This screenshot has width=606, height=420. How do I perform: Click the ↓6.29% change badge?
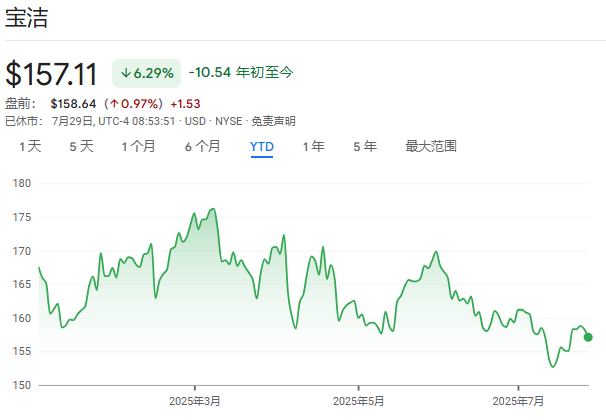pyautogui.click(x=146, y=73)
